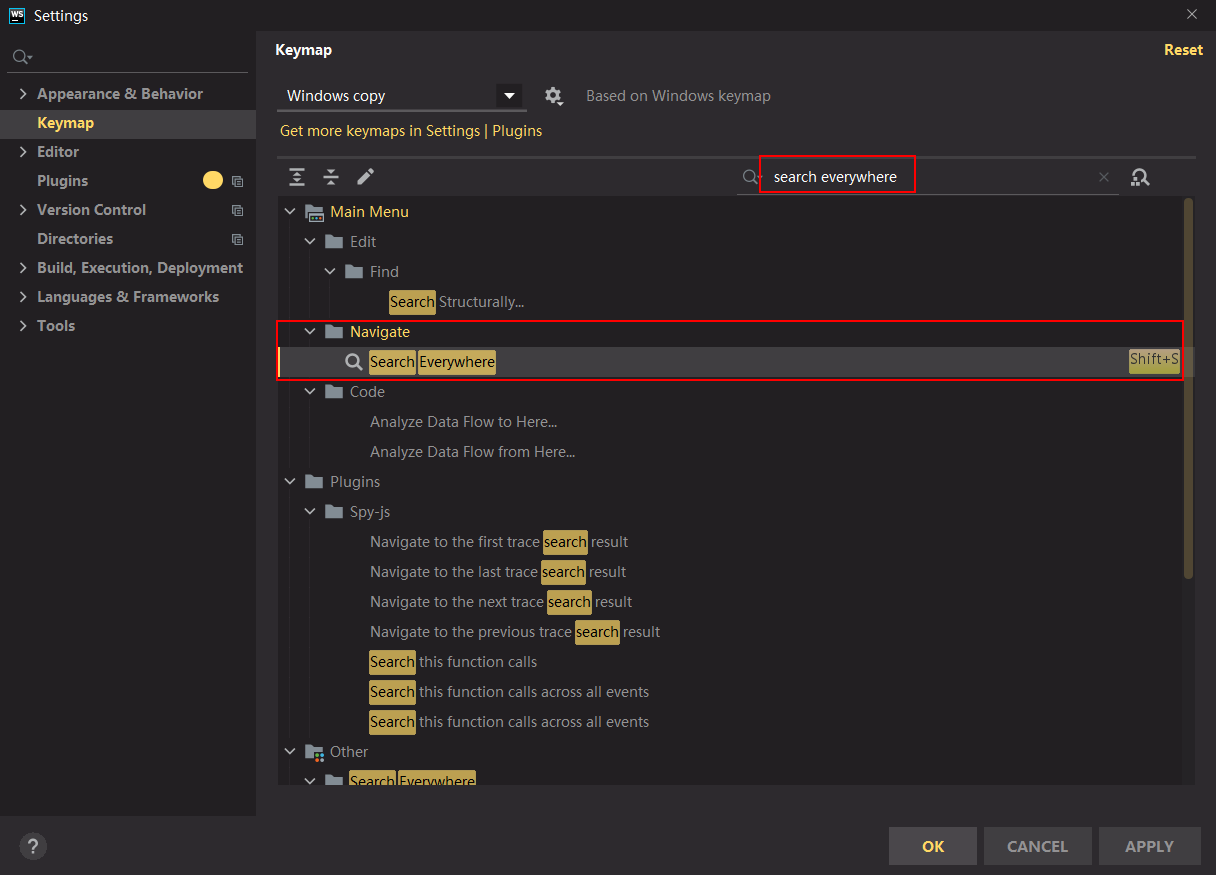Select Navigate to the first trace search result
The width and height of the screenshot is (1216, 875).
coord(499,542)
